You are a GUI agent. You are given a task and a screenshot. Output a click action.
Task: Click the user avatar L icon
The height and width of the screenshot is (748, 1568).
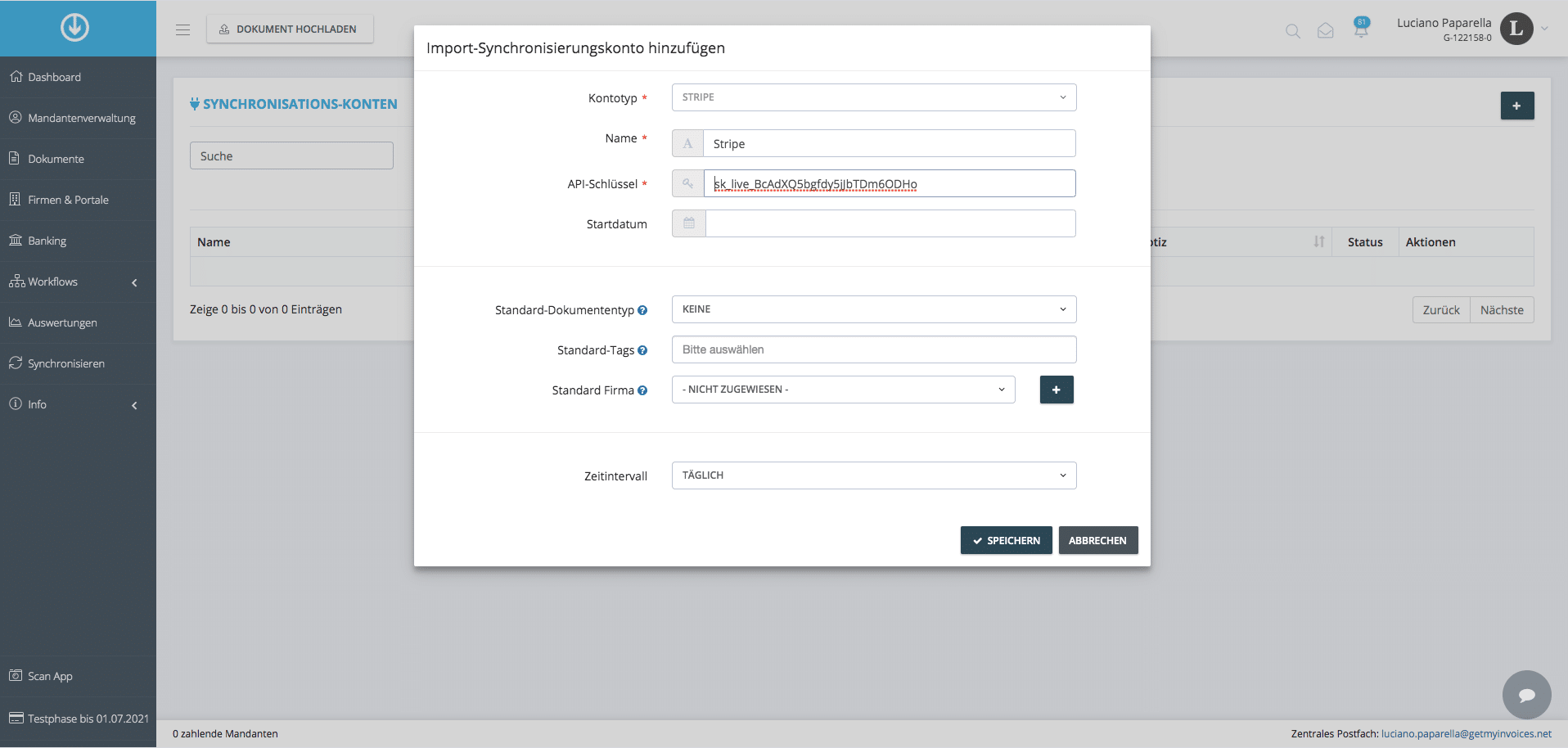click(1516, 29)
